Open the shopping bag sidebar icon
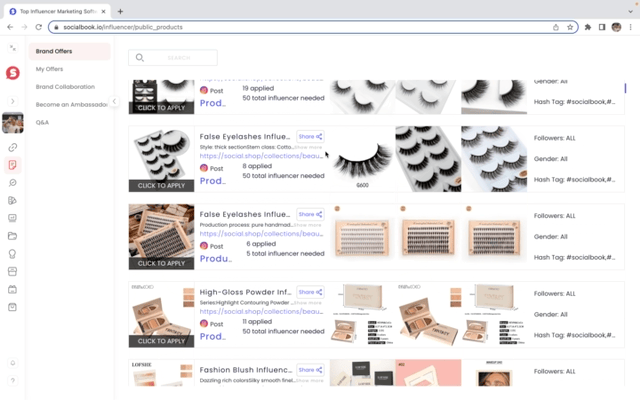Screen dimensions: 640x400 pyautogui.click(x=13, y=307)
